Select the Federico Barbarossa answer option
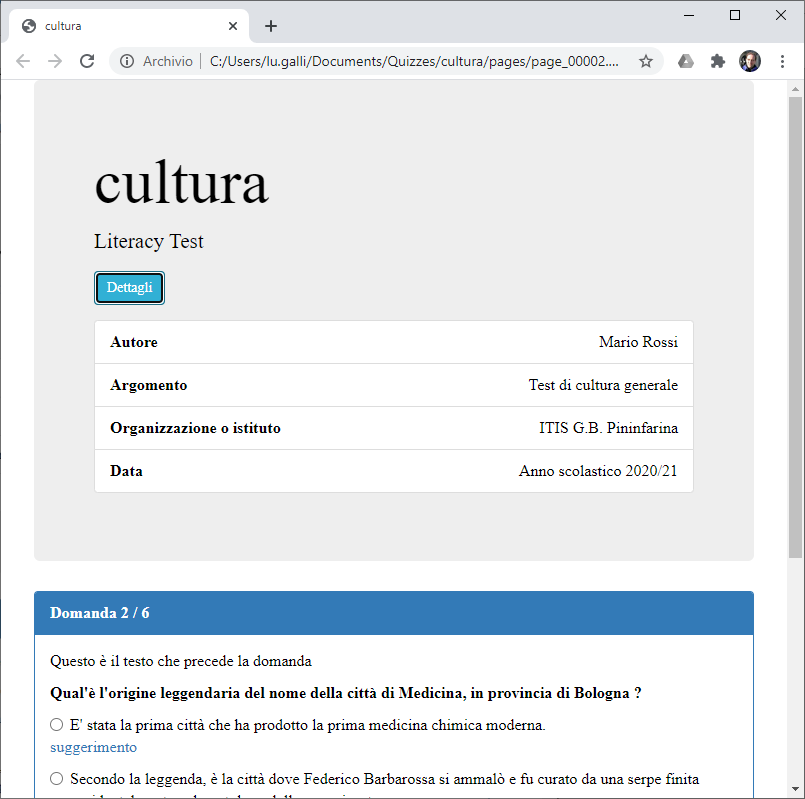Viewport: 805px width, 799px height. click(56, 778)
